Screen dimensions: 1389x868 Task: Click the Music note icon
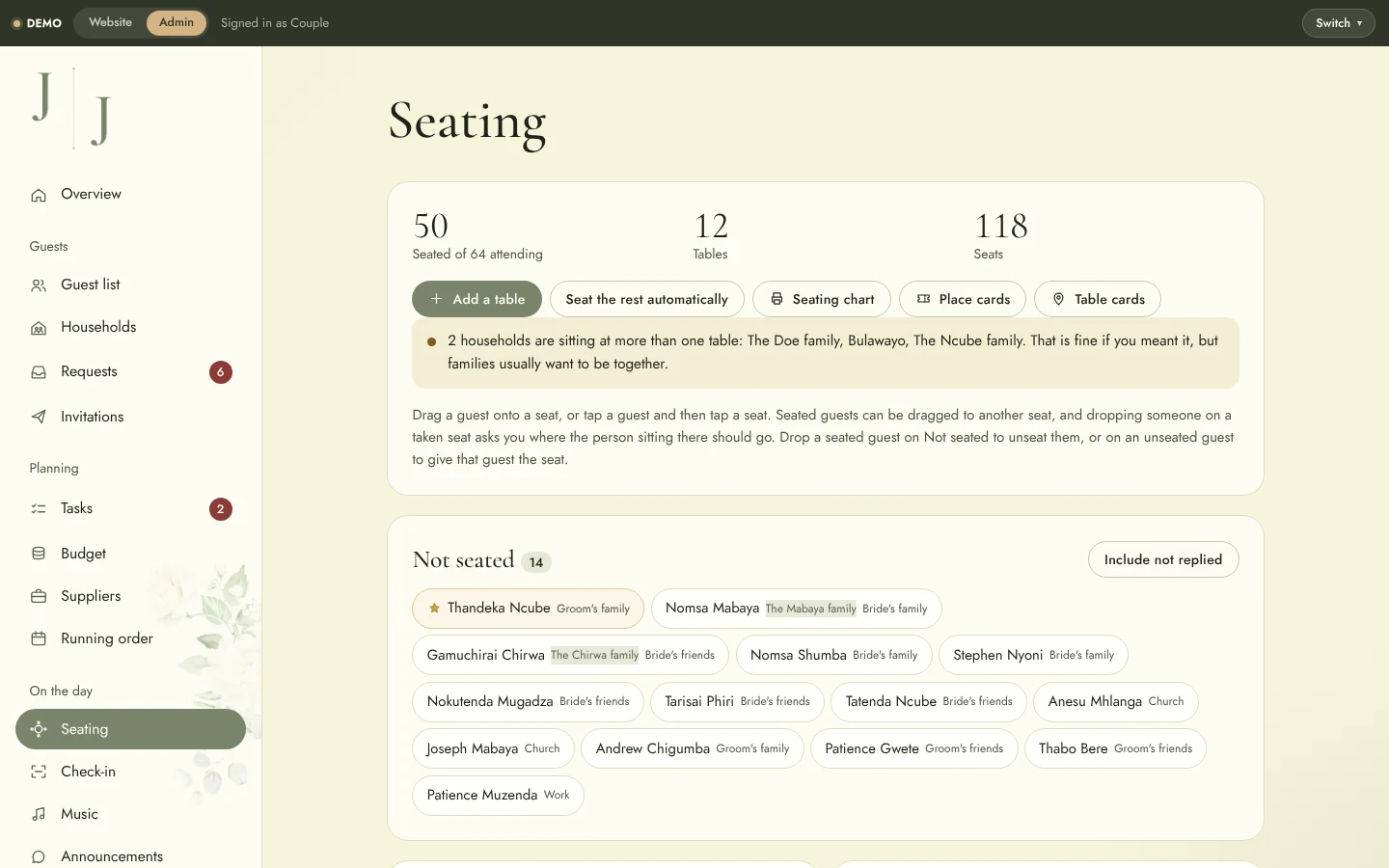click(x=39, y=815)
